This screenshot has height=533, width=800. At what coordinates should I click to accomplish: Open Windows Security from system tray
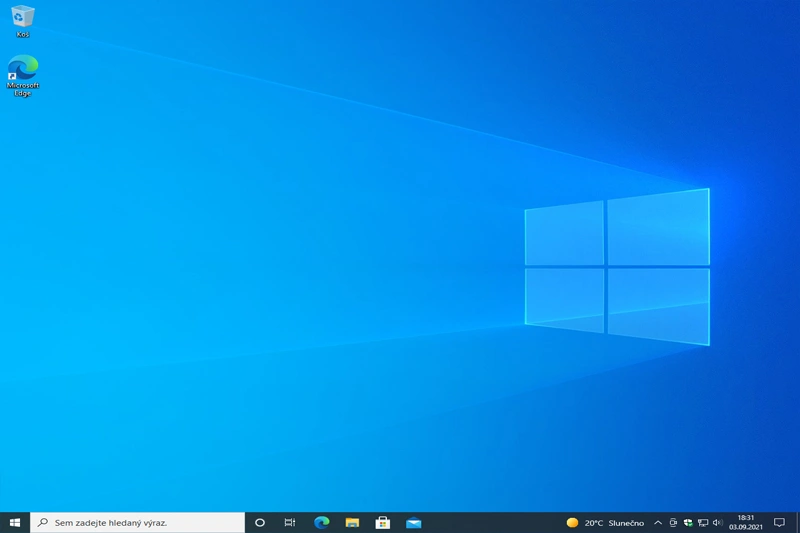(x=688, y=522)
